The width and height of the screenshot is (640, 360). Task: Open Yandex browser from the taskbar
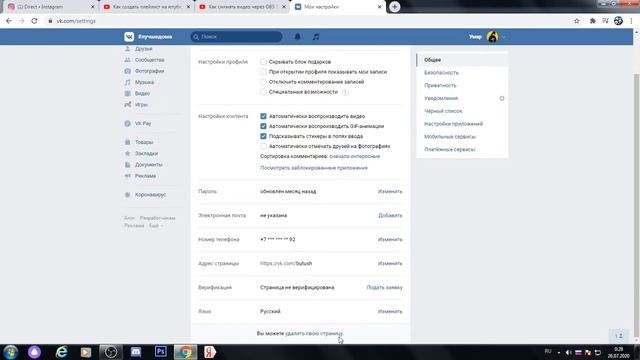point(209,352)
